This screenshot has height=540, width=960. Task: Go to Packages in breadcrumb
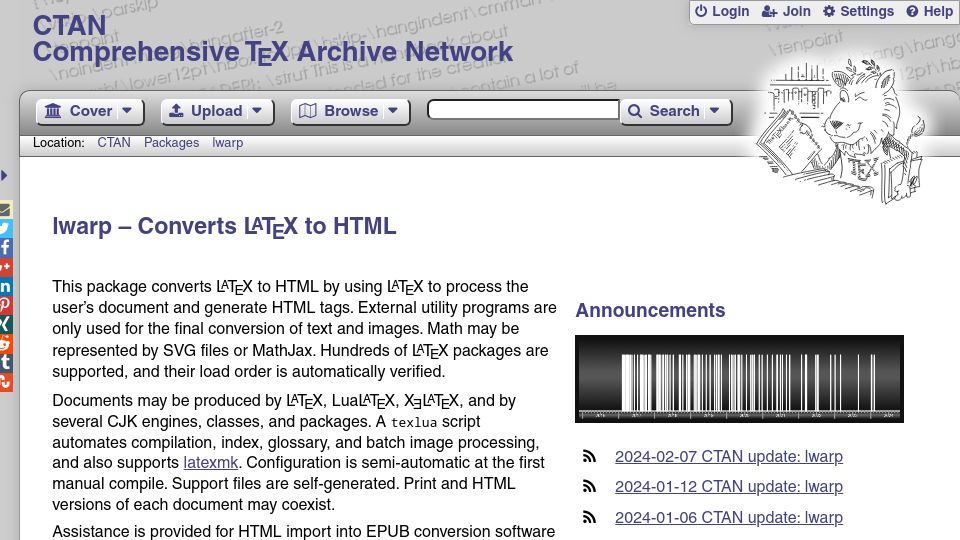171,143
